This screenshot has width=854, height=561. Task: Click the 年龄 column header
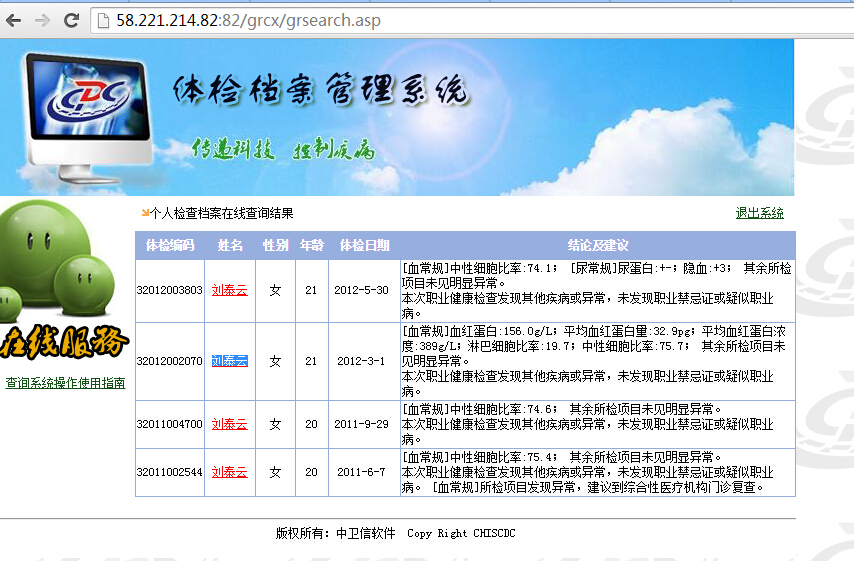tap(312, 246)
